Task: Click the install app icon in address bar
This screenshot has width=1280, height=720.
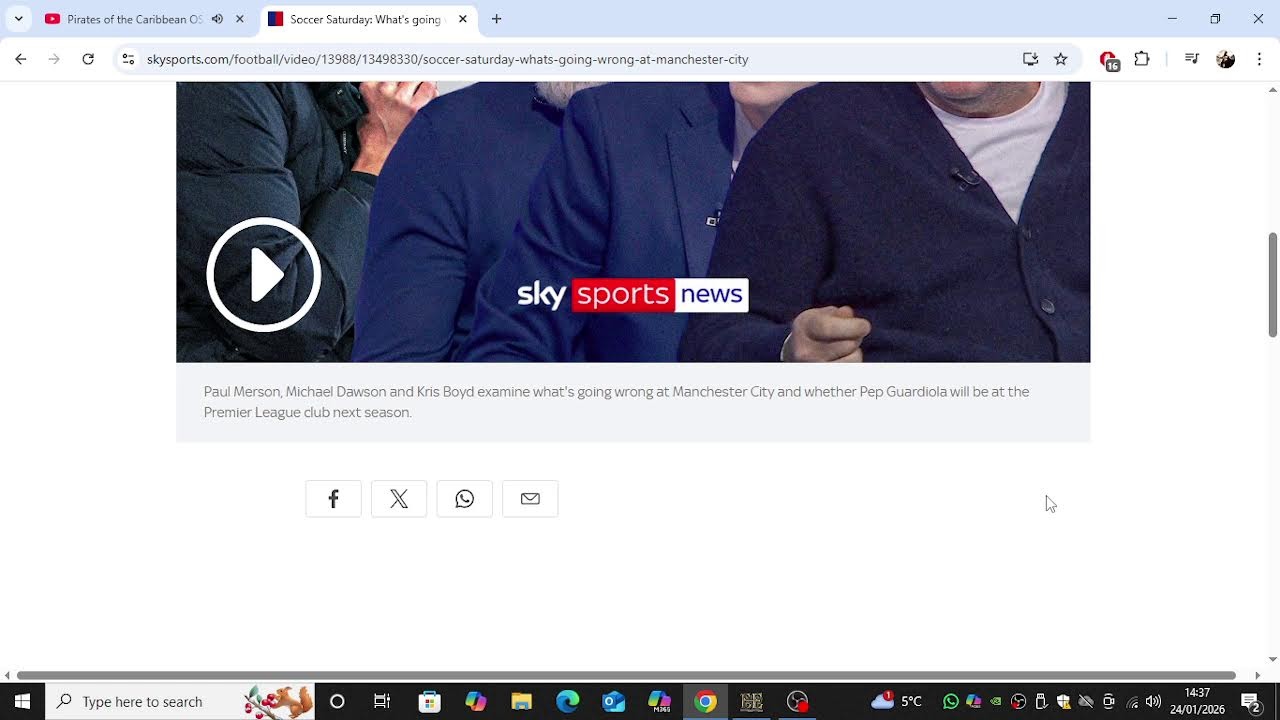Action: pos(1030,59)
